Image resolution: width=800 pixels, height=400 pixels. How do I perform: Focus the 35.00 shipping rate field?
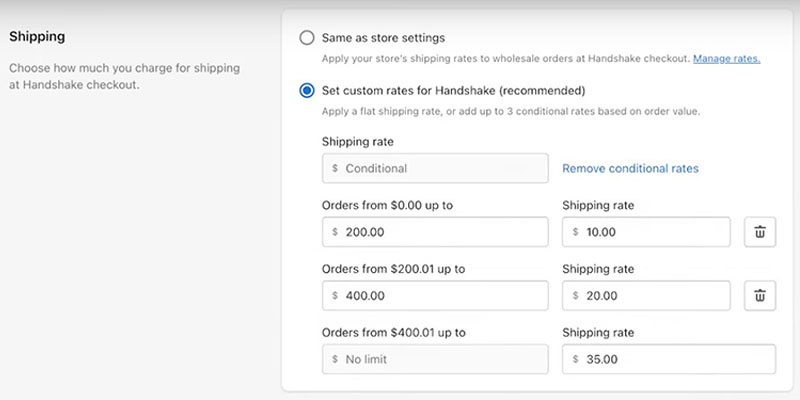(668, 359)
